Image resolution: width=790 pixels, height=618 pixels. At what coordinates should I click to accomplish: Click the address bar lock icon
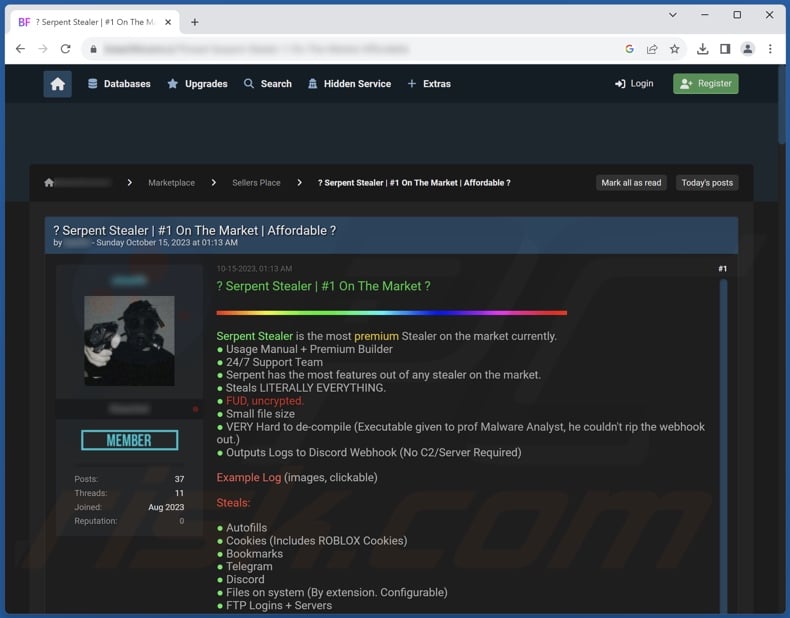pyautogui.click(x=93, y=49)
